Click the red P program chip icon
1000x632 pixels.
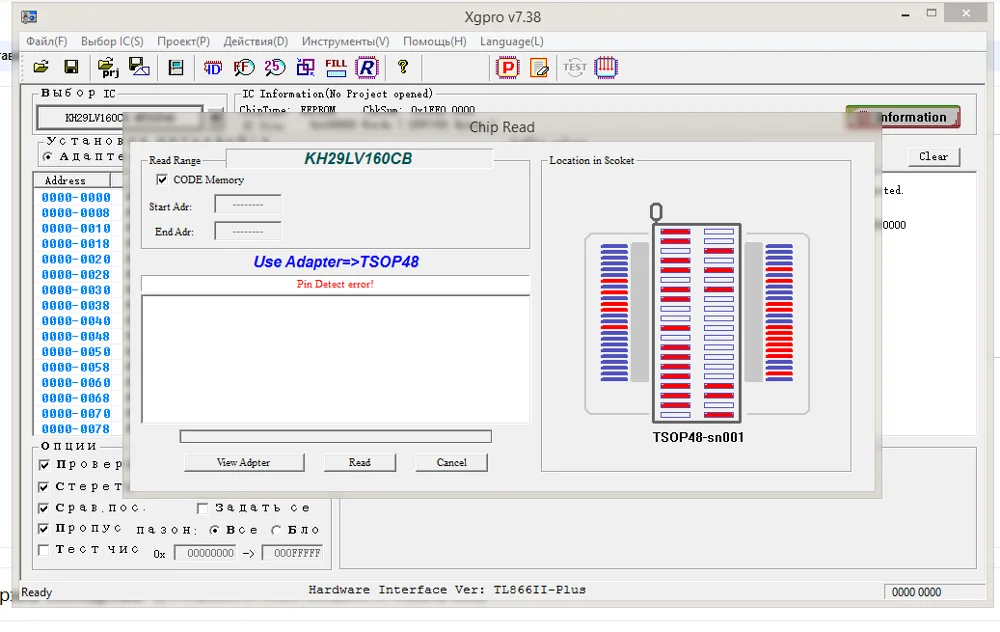[x=508, y=67]
